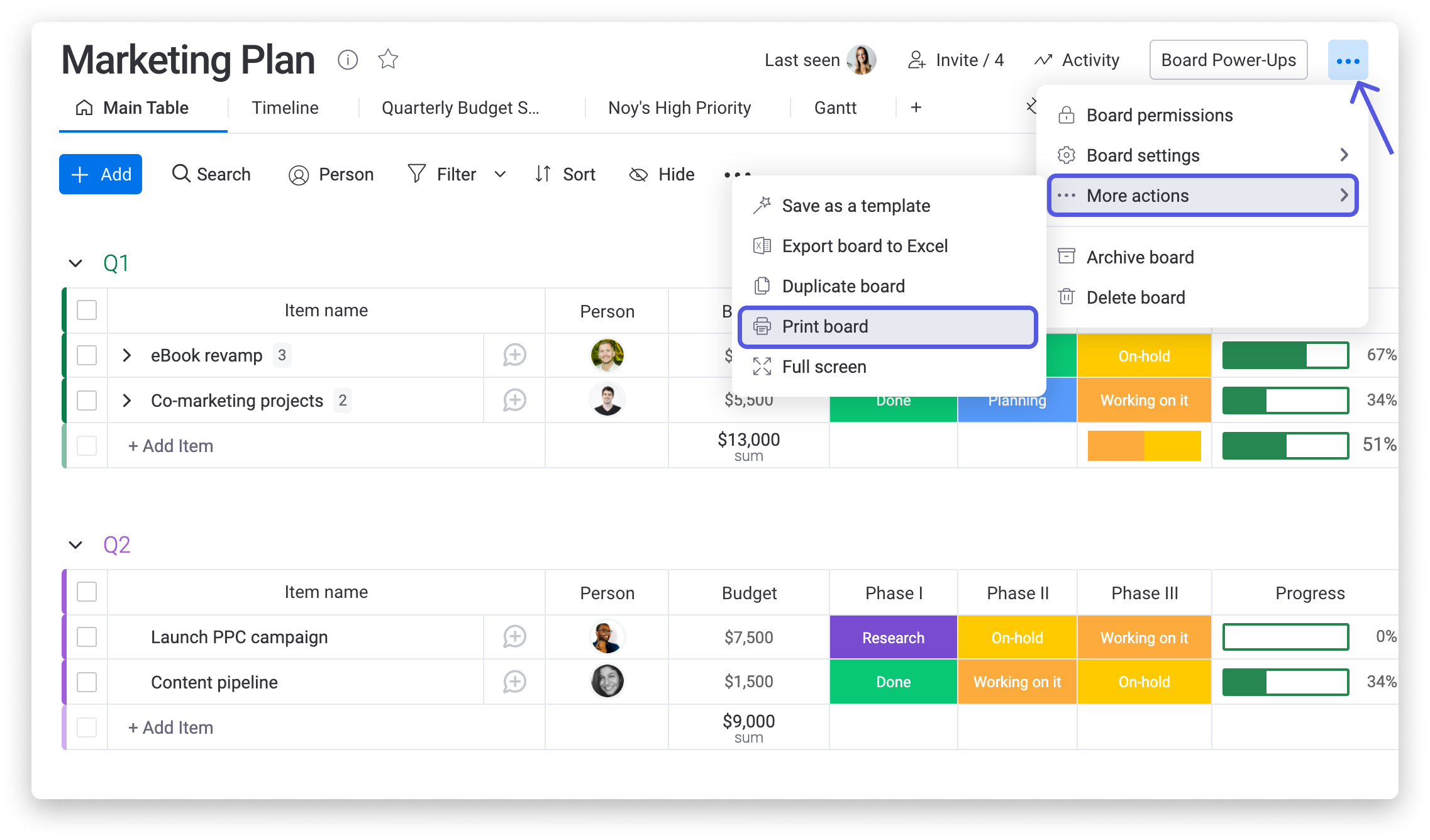Expand Co-marketing projects subitems

pyautogui.click(x=126, y=401)
